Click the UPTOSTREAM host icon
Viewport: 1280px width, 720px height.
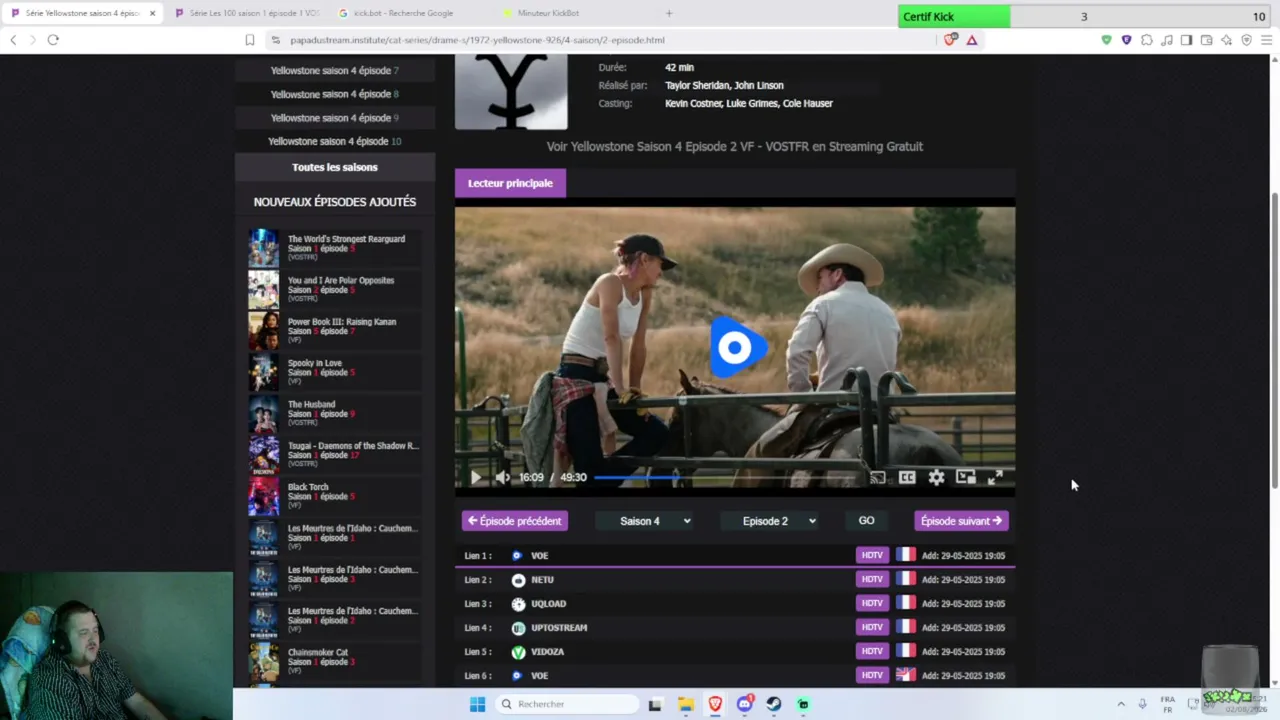tap(518, 628)
